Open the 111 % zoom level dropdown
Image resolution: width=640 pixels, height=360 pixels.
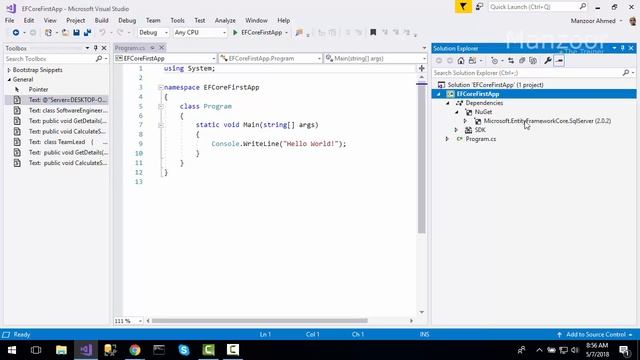coord(128,321)
